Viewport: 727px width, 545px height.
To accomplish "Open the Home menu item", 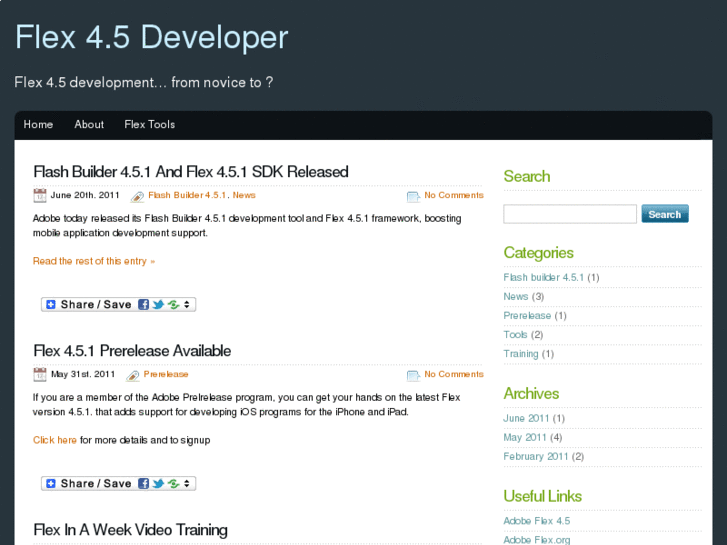I will [x=38, y=124].
